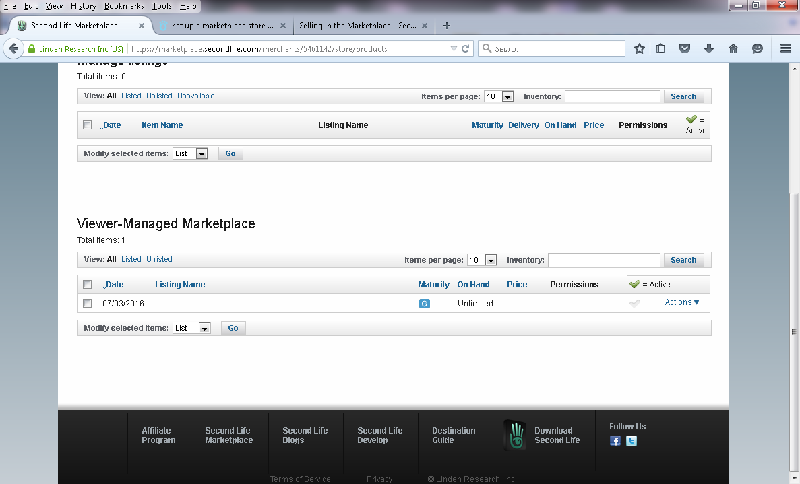Image resolution: width=800 pixels, height=484 pixels.
Task: Expand the Actions menu for the listing row
Action: coord(682,302)
